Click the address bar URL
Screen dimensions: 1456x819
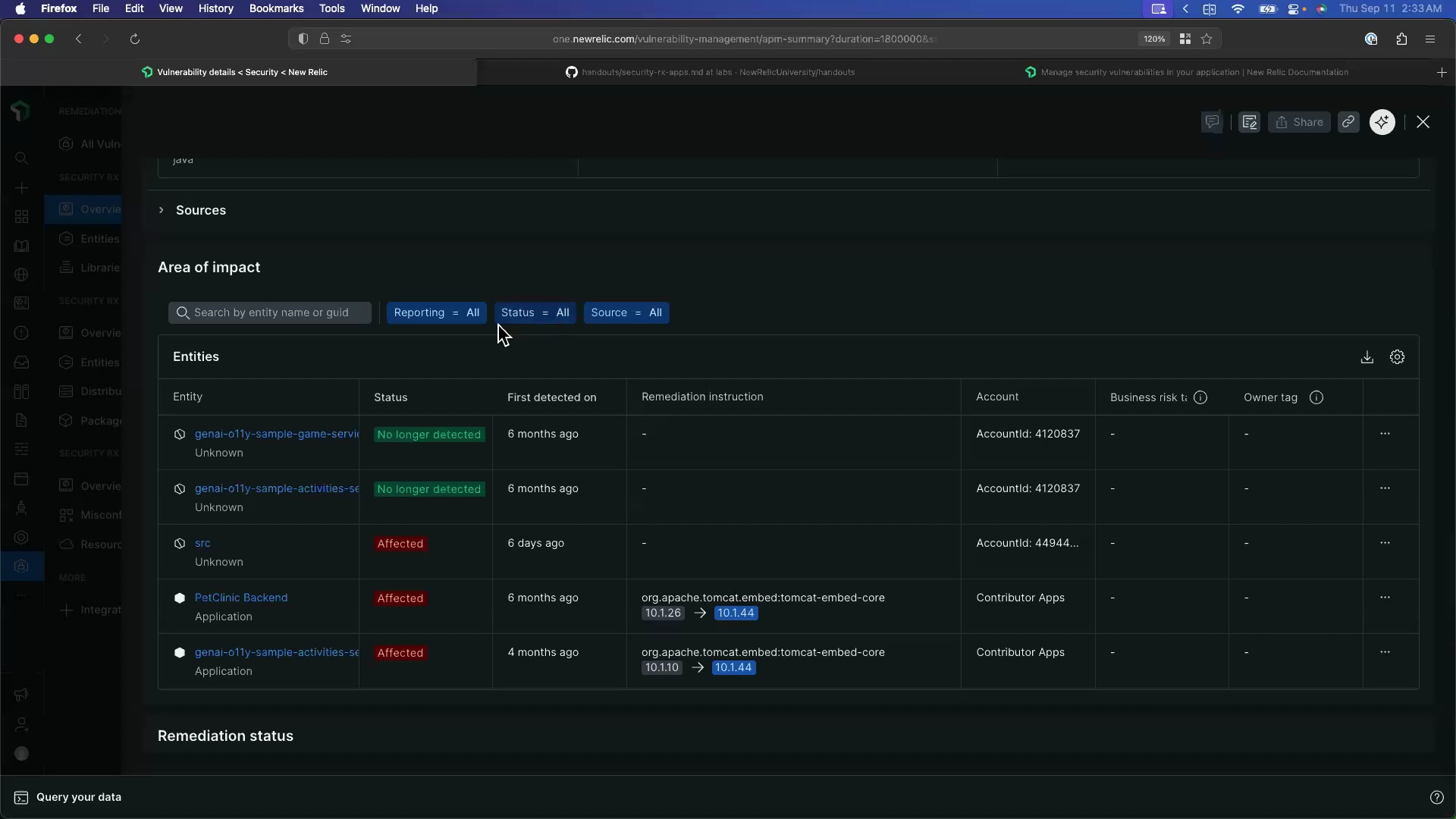(x=744, y=39)
